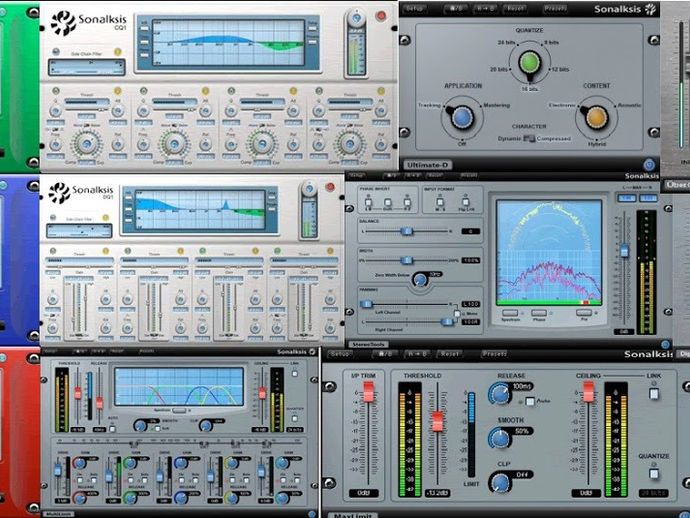The image size is (690, 518).
Task: Click the EQ curve display on upper CQ1
Action: pos(229,43)
